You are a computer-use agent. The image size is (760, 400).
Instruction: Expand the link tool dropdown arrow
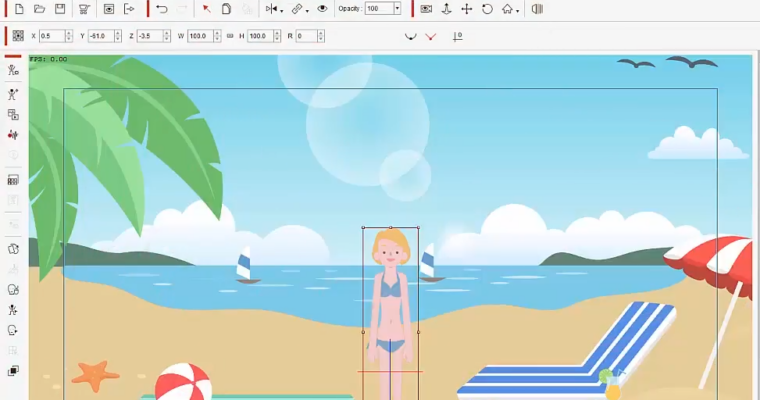pyautogui.click(x=307, y=11)
